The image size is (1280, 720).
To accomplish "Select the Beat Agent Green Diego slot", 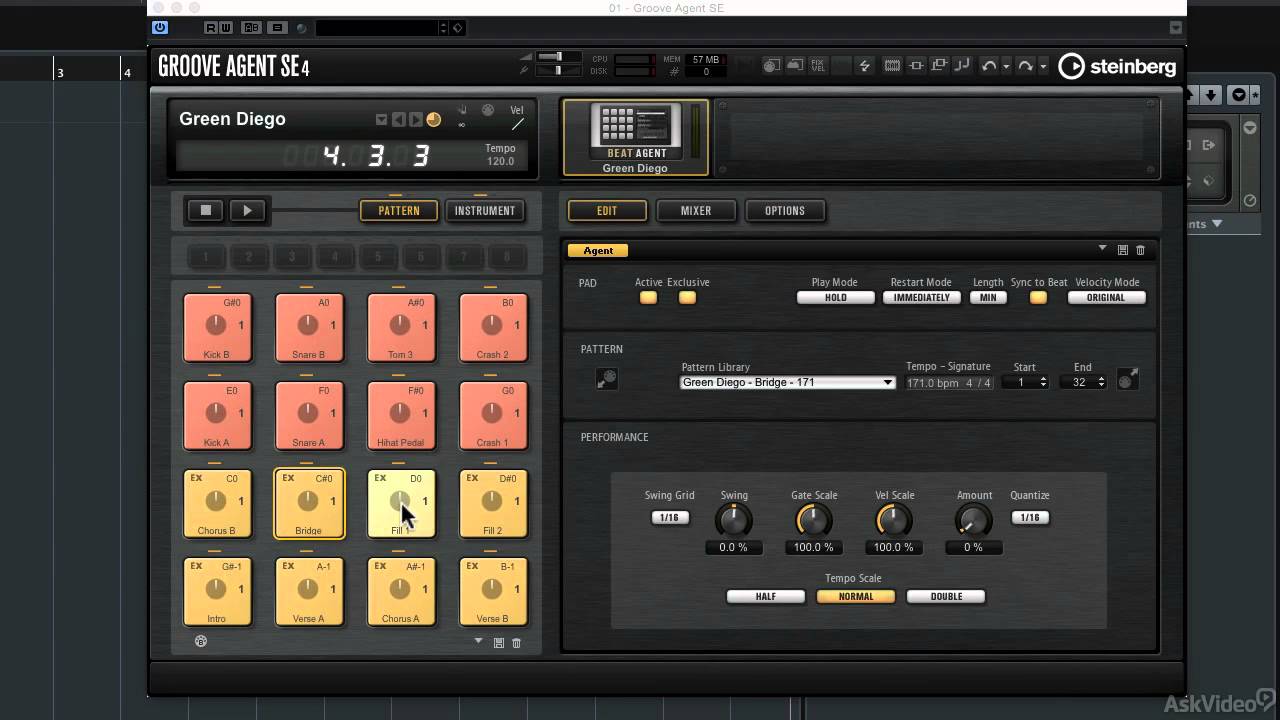I will [636, 137].
